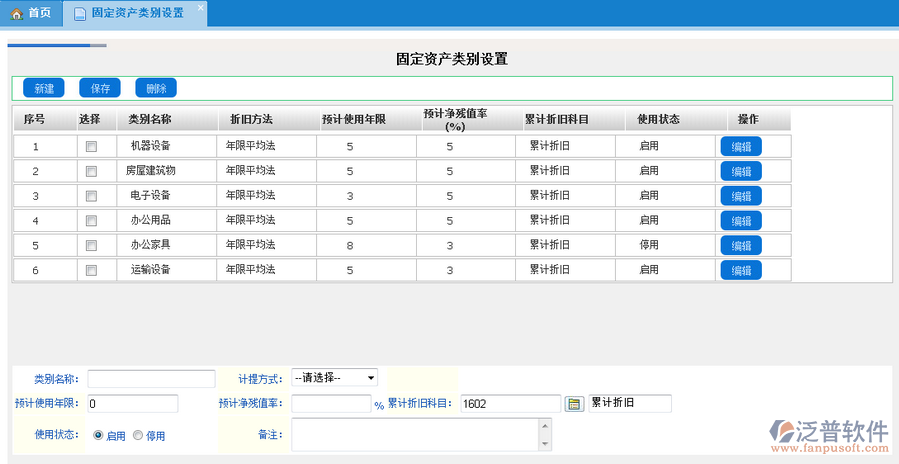Check the box for 运输设备 row
Screen dimensions: 899x464
point(92,270)
